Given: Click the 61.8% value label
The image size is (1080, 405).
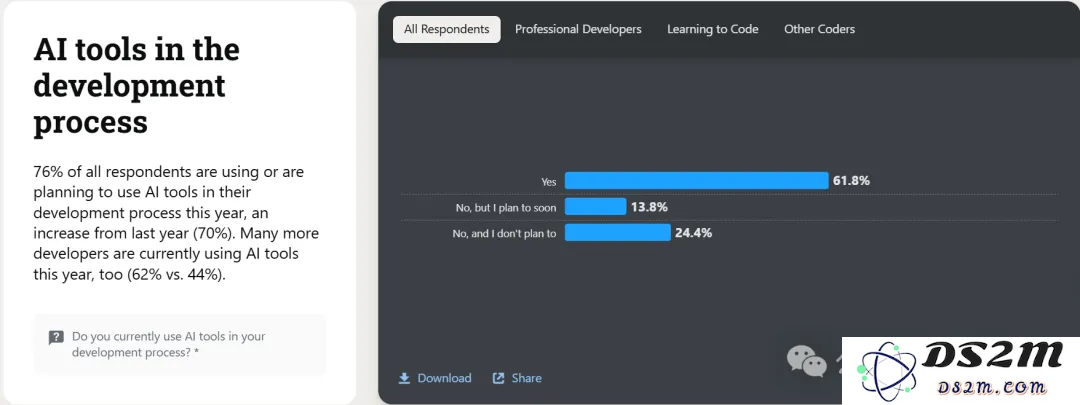Looking at the screenshot, I should point(851,180).
